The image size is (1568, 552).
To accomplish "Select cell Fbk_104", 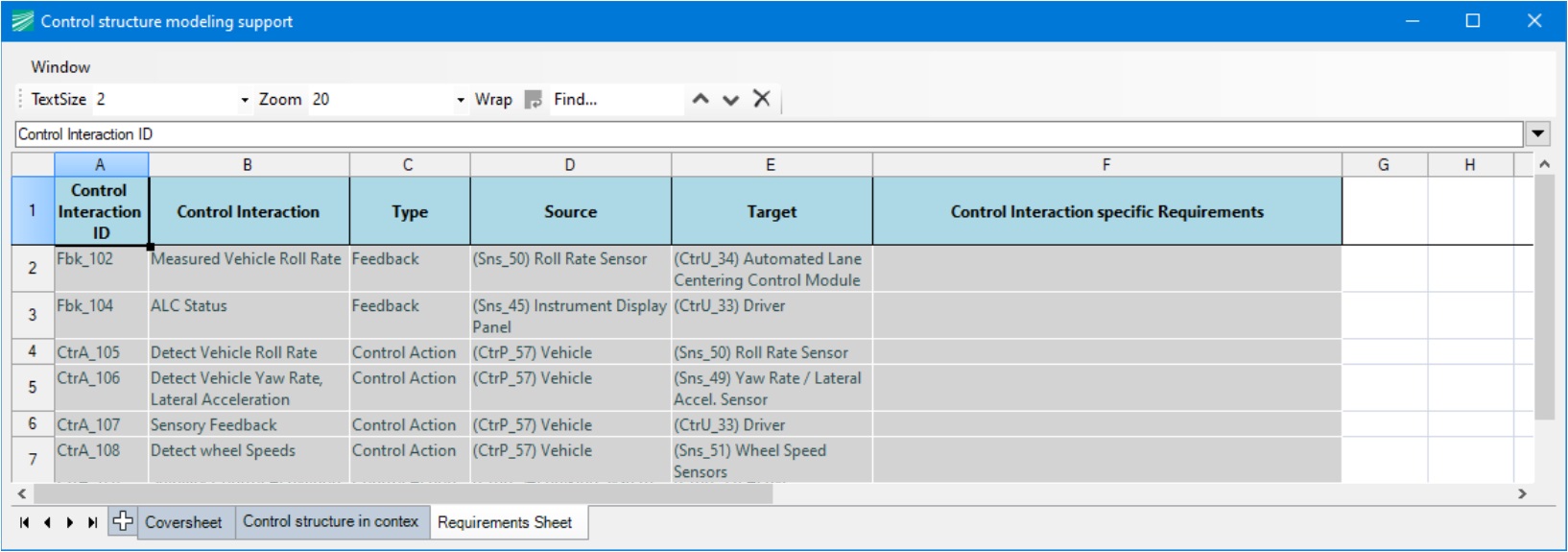I will (x=101, y=316).
